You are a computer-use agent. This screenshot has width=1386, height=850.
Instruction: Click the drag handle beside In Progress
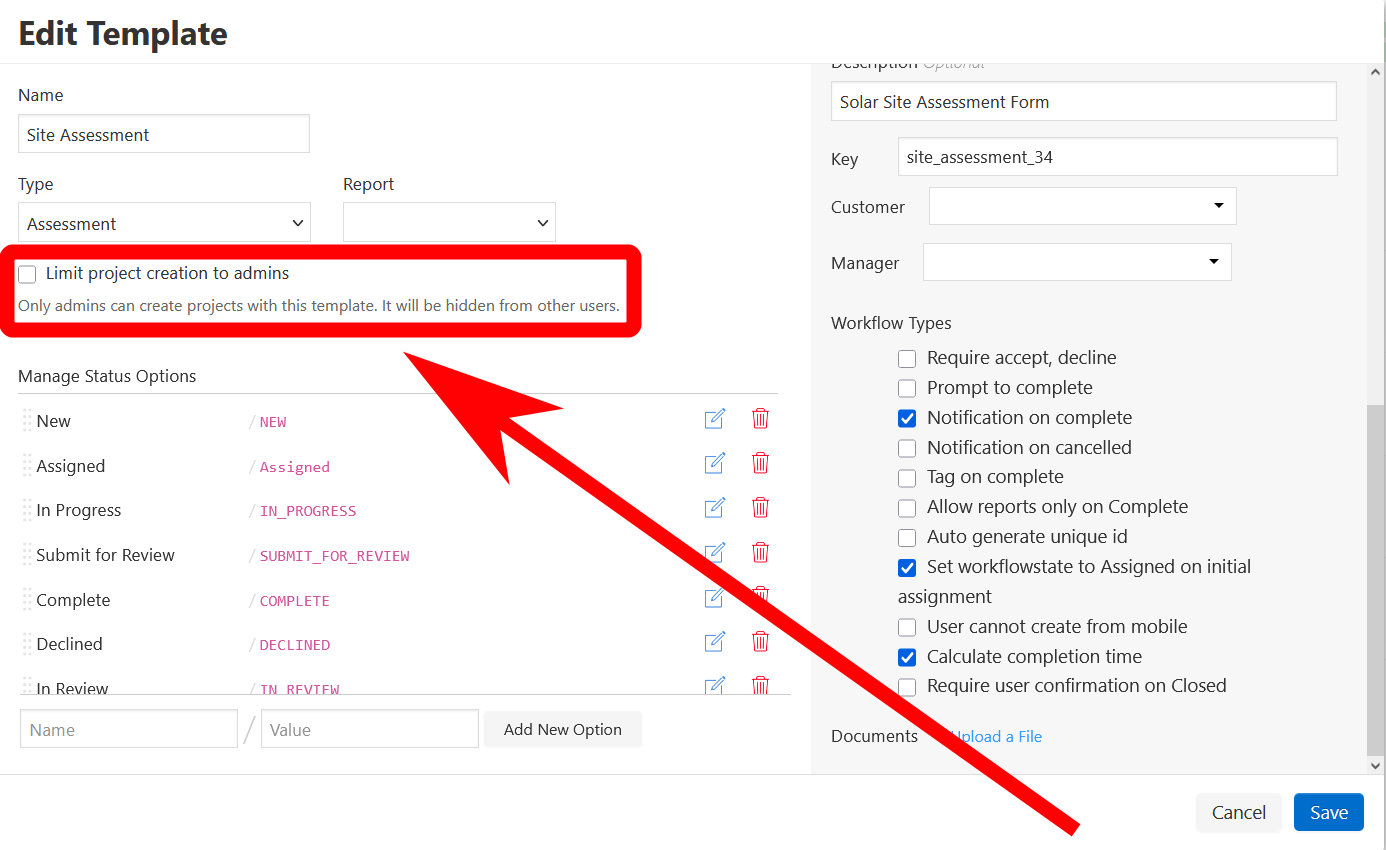click(27, 510)
